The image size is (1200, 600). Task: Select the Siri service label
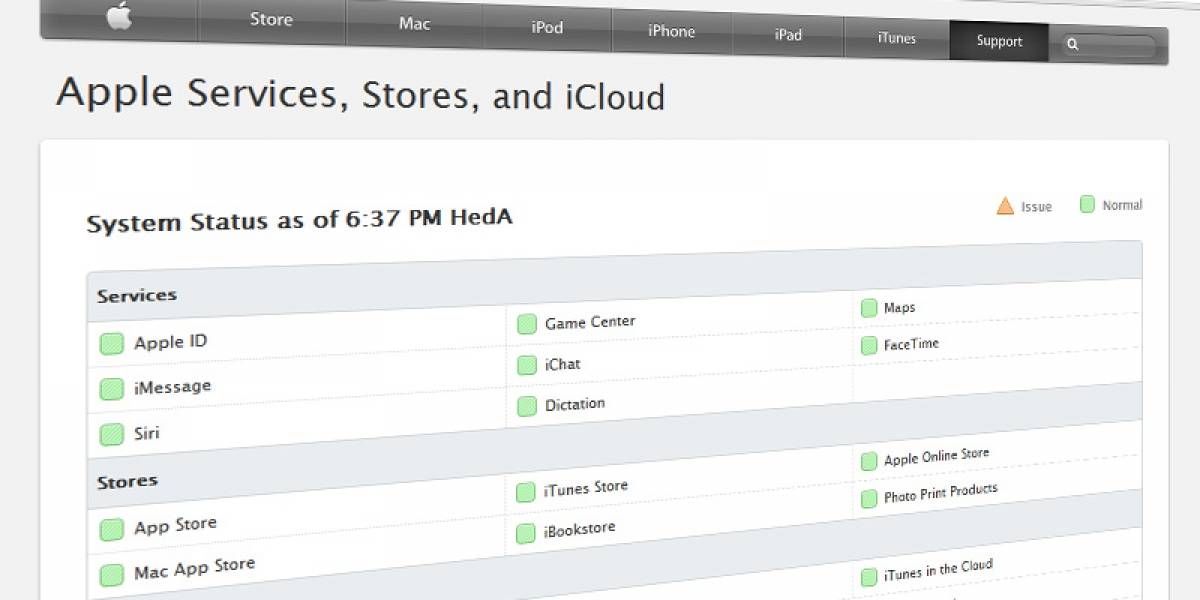tap(146, 434)
